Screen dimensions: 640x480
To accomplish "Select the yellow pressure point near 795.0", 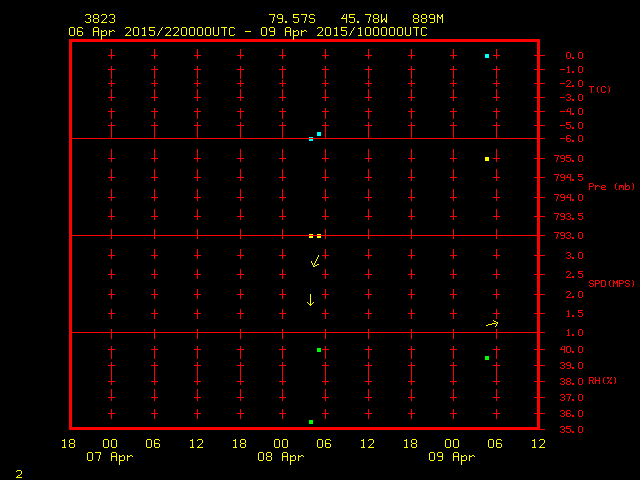I will (487, 159).
